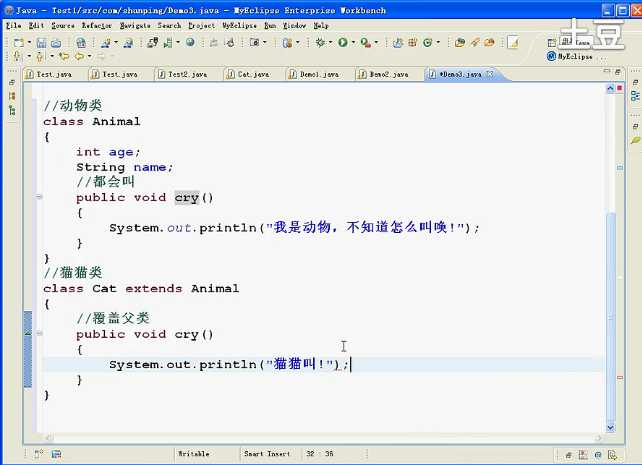Click the 32 : 36 cursor position
The height and width of the screenshot is (465, 642).
320,454
